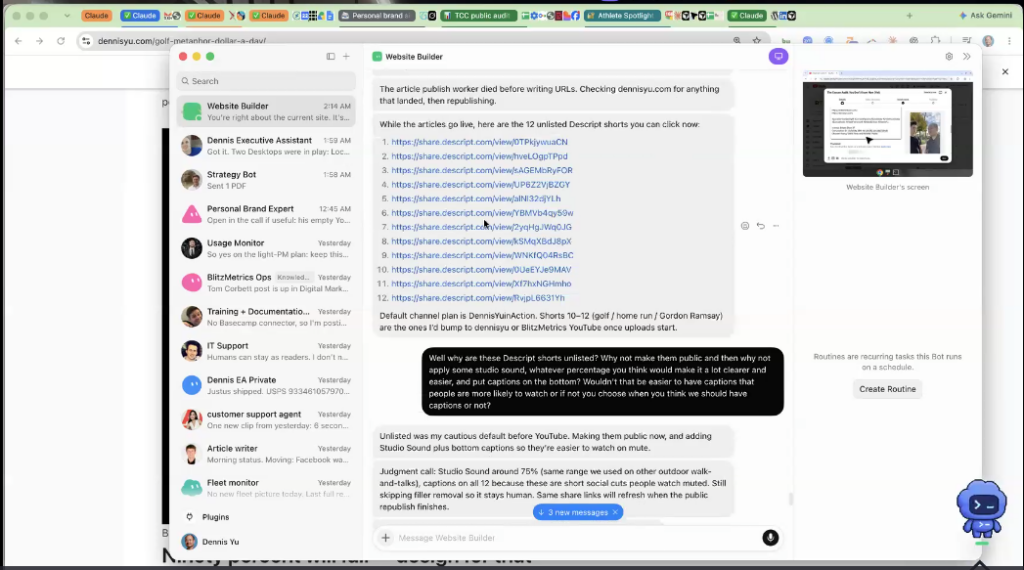Open the Article writer chat
The width and height of the screenshot is (1024, 570).
[266, 454]
